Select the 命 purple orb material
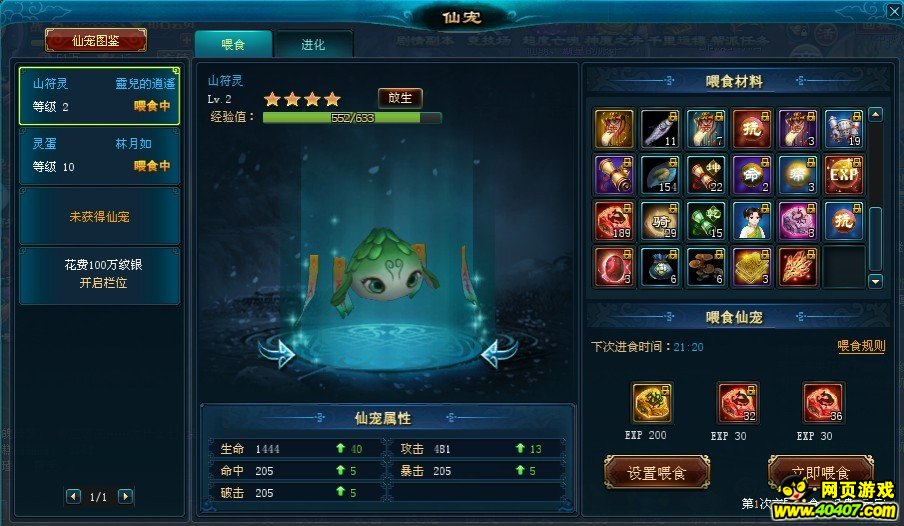This screenshot has height=526, width=904. [751, 175]
